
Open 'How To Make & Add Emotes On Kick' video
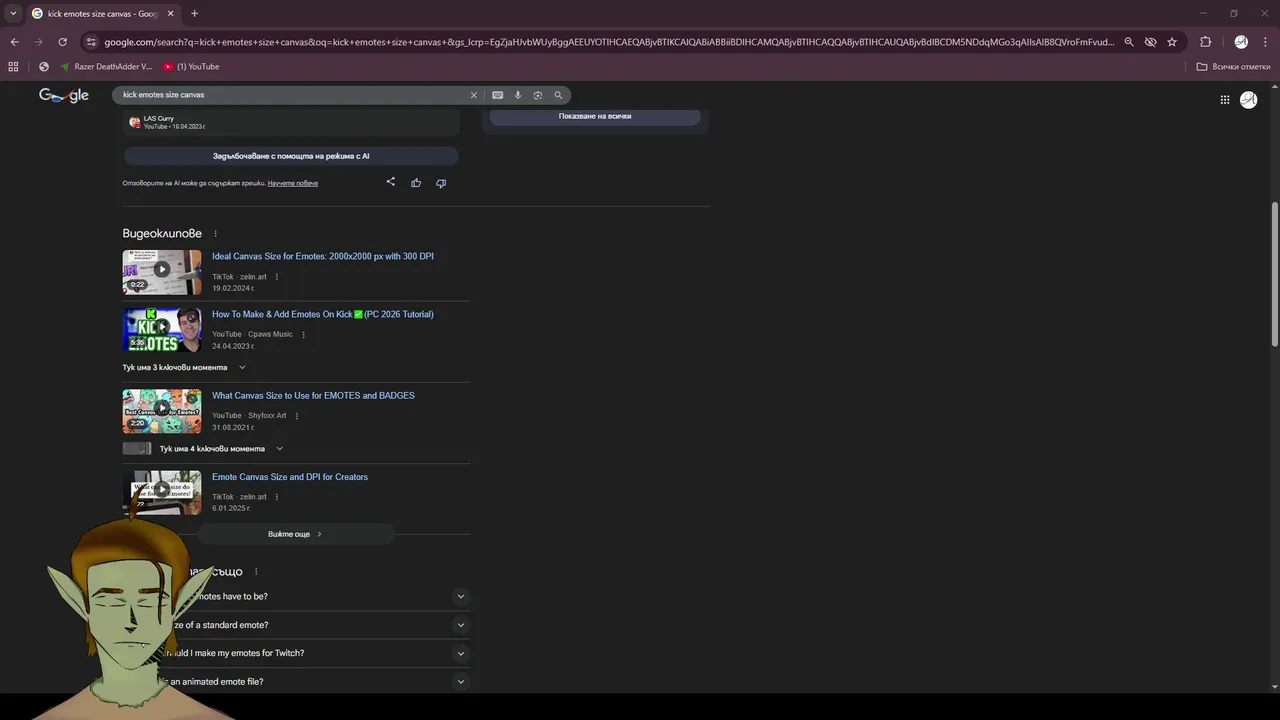pos(322,314)
